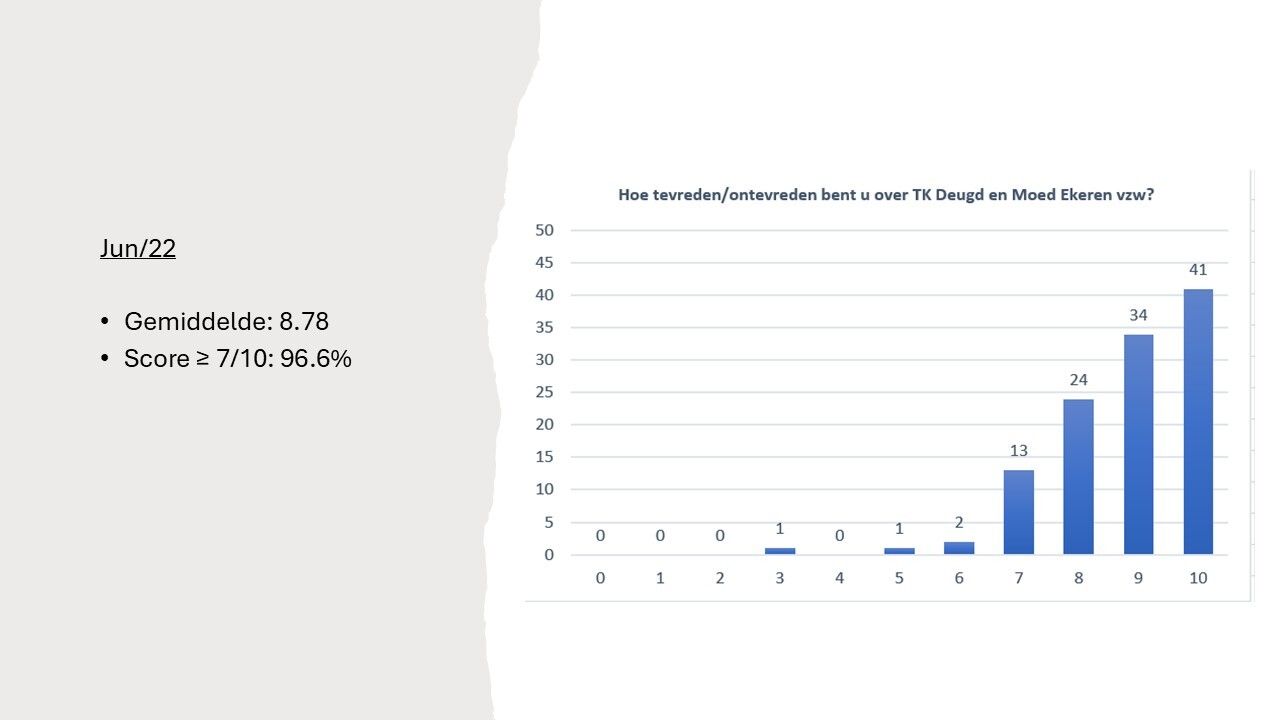Click the y-axis label 25
The width and height of the screenshot is (1280, 720).
pyautogui.click(x=544, y=392)
